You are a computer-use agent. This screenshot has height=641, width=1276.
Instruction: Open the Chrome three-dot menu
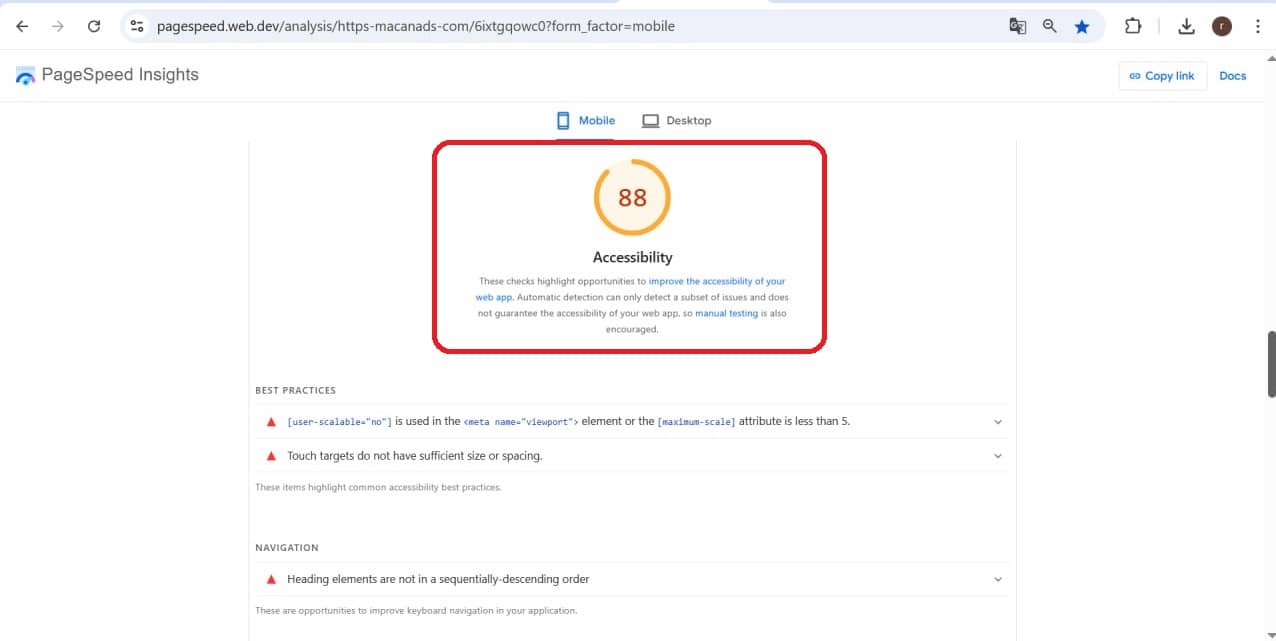(1258, 26)
